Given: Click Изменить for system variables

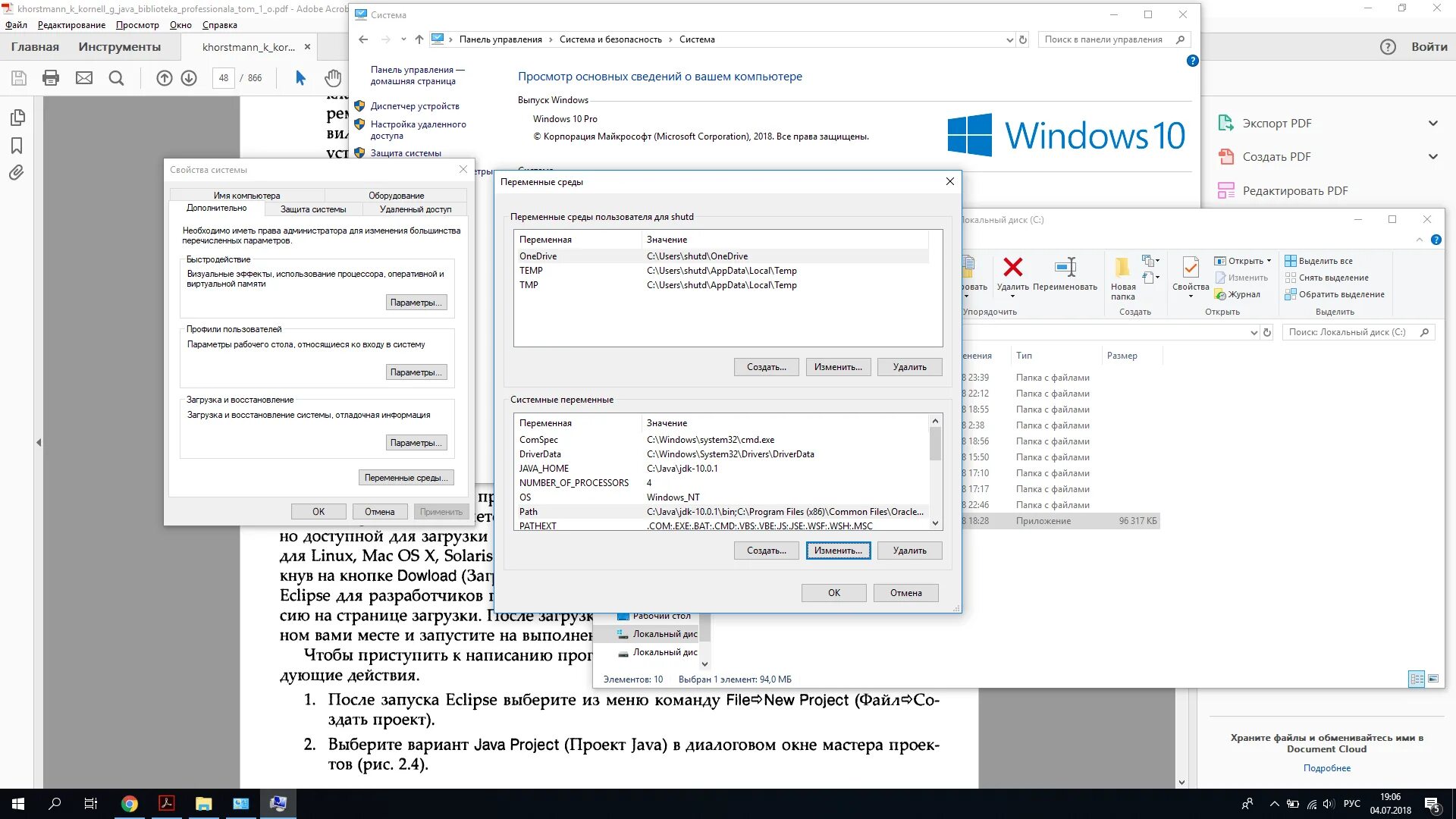Looking at the screenshot, I should click(x=838, y=551).
